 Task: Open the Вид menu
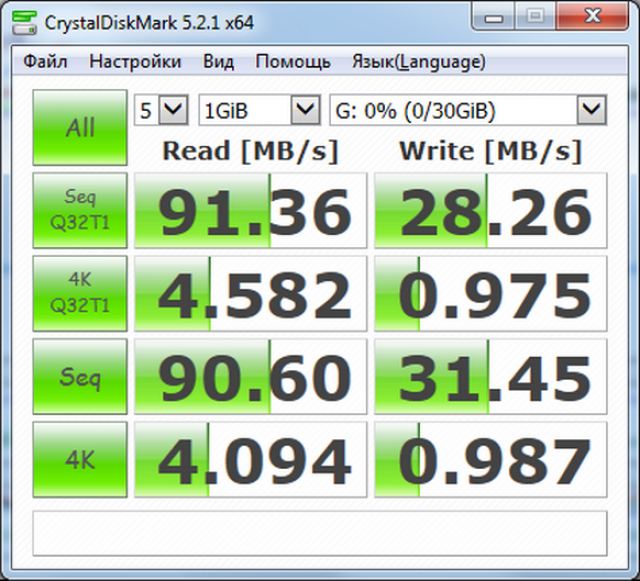tap(218, 62)
